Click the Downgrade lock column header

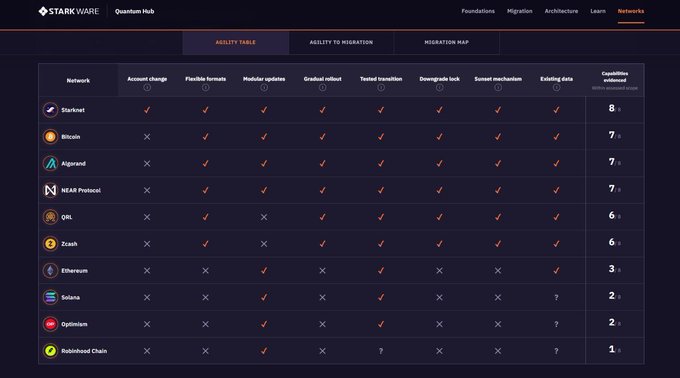439,79
